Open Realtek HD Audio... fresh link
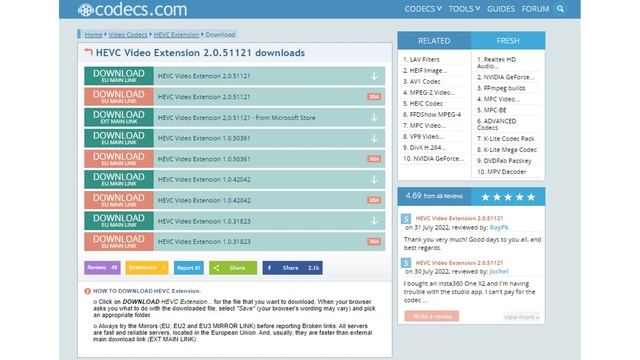 [496, 63]
